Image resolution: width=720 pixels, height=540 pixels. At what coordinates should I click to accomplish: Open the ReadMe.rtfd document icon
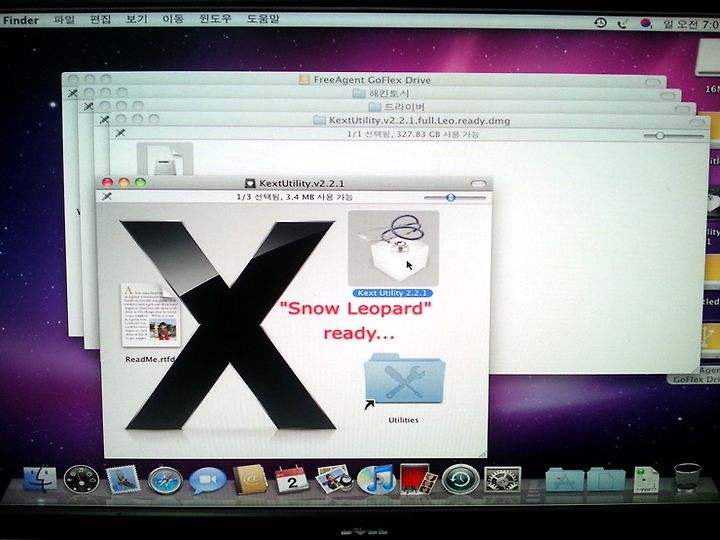click(x=151, y=315)
